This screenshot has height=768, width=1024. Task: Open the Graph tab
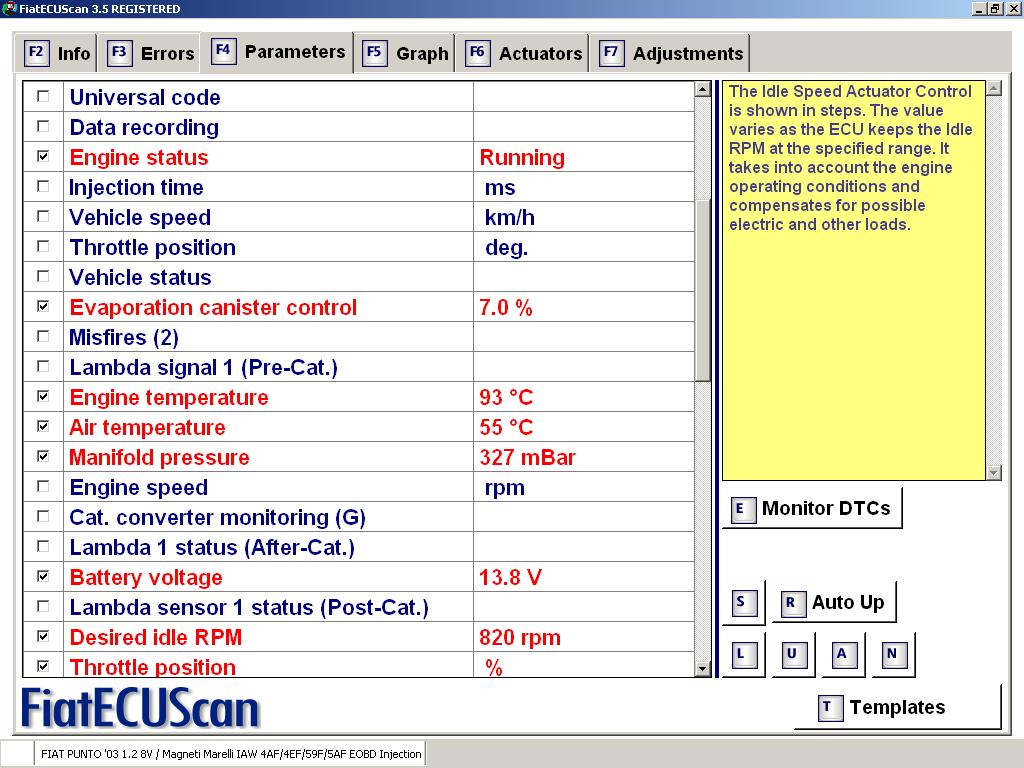(405, 53)
